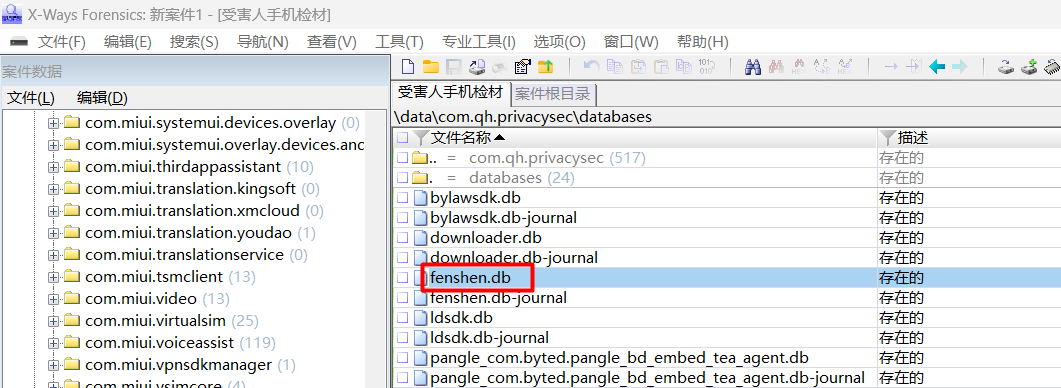Switch to the 案件根目录 tab
Screen dimensions: 1061x388
pyautogui.click(x=552, y=93)
